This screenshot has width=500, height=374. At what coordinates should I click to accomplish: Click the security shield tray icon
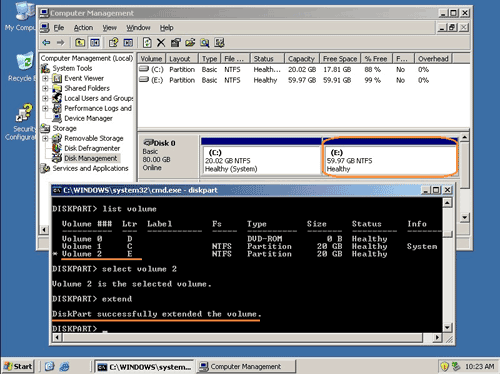point(444,367)
